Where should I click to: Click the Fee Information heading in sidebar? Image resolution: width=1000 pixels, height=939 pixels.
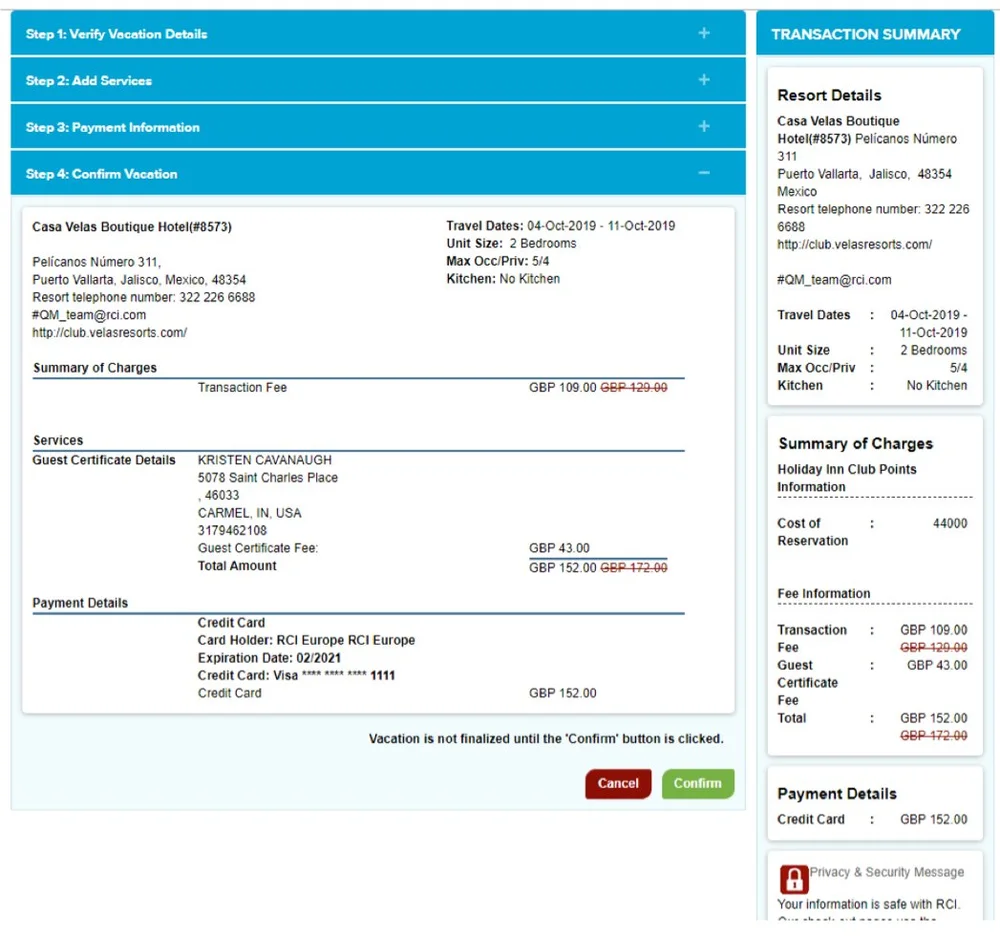tap(823, 593)
